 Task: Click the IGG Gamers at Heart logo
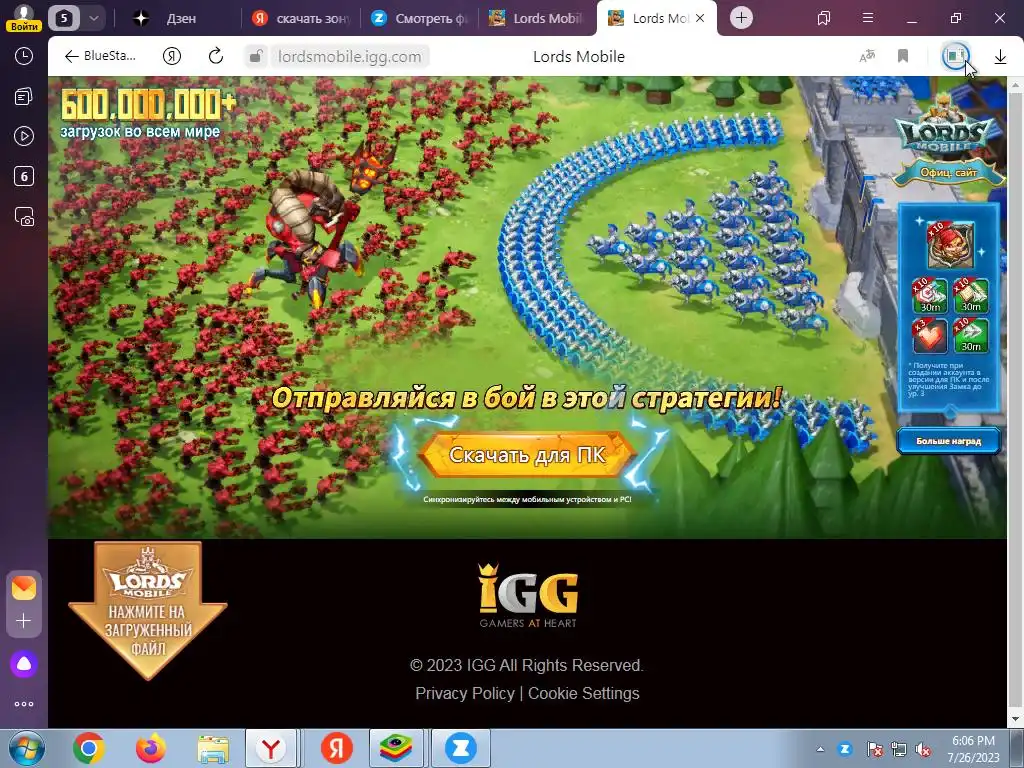pos(528,596)
